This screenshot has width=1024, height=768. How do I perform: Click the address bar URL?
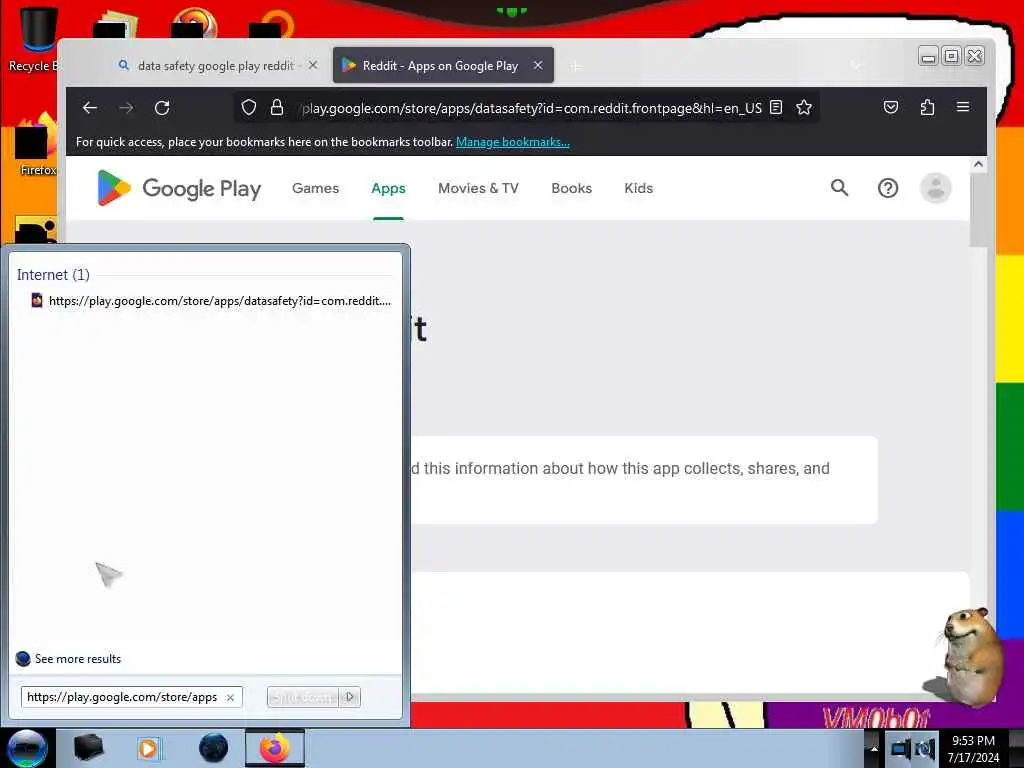(x=531, y=108)
